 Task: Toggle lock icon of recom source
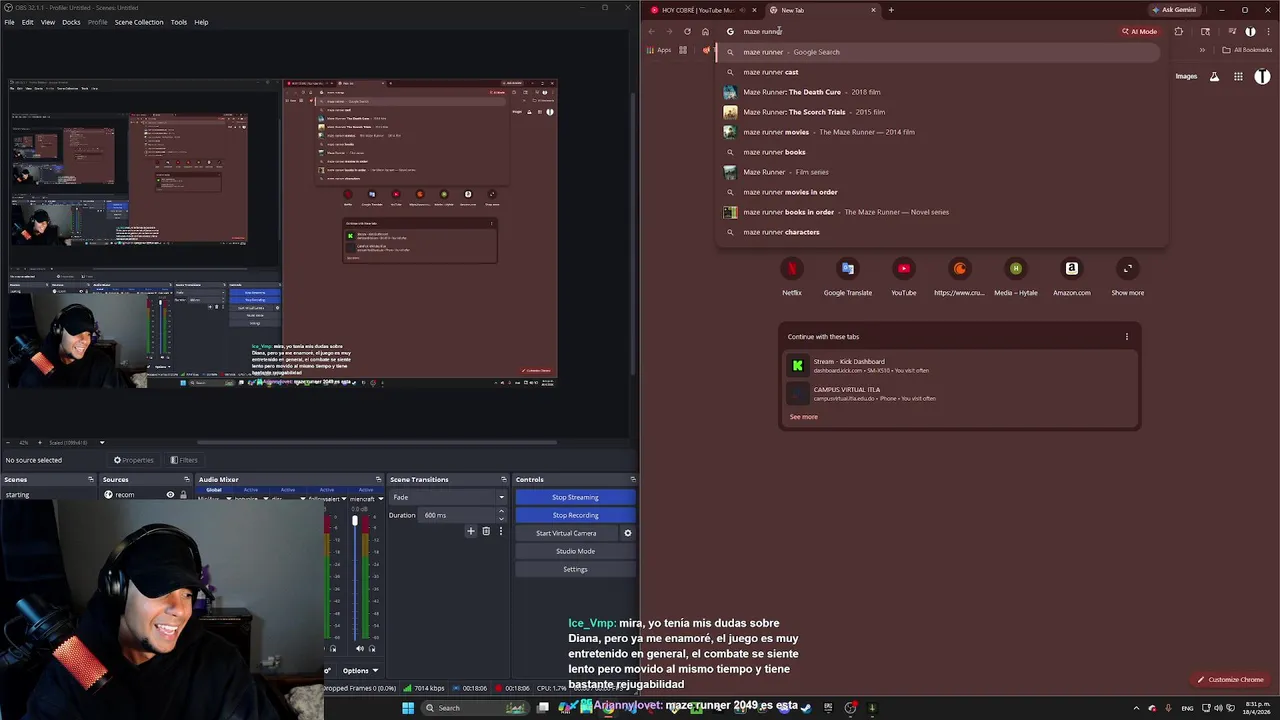(x=183, y=495)
